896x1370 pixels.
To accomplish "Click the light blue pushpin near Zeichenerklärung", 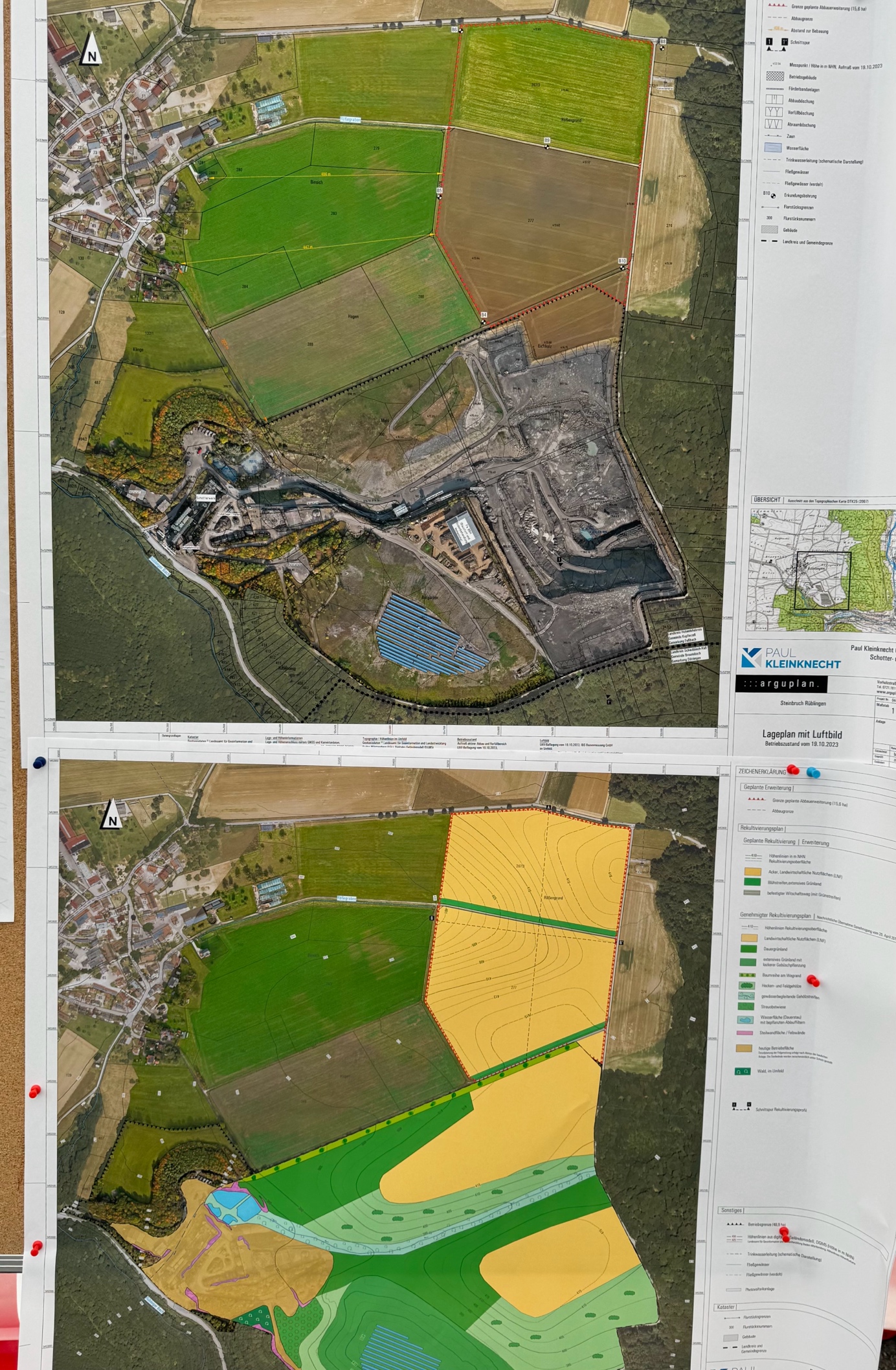I will (x=813, y=772).
